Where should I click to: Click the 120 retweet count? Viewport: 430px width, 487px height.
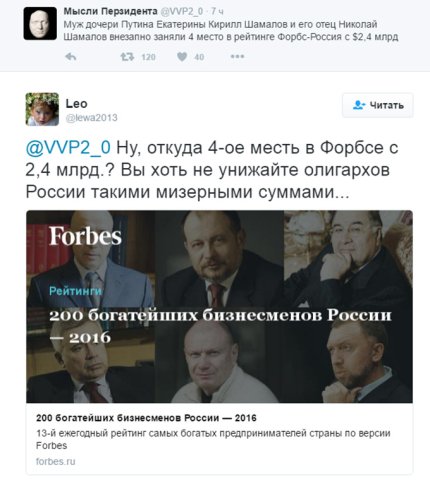tap(148, 57)
